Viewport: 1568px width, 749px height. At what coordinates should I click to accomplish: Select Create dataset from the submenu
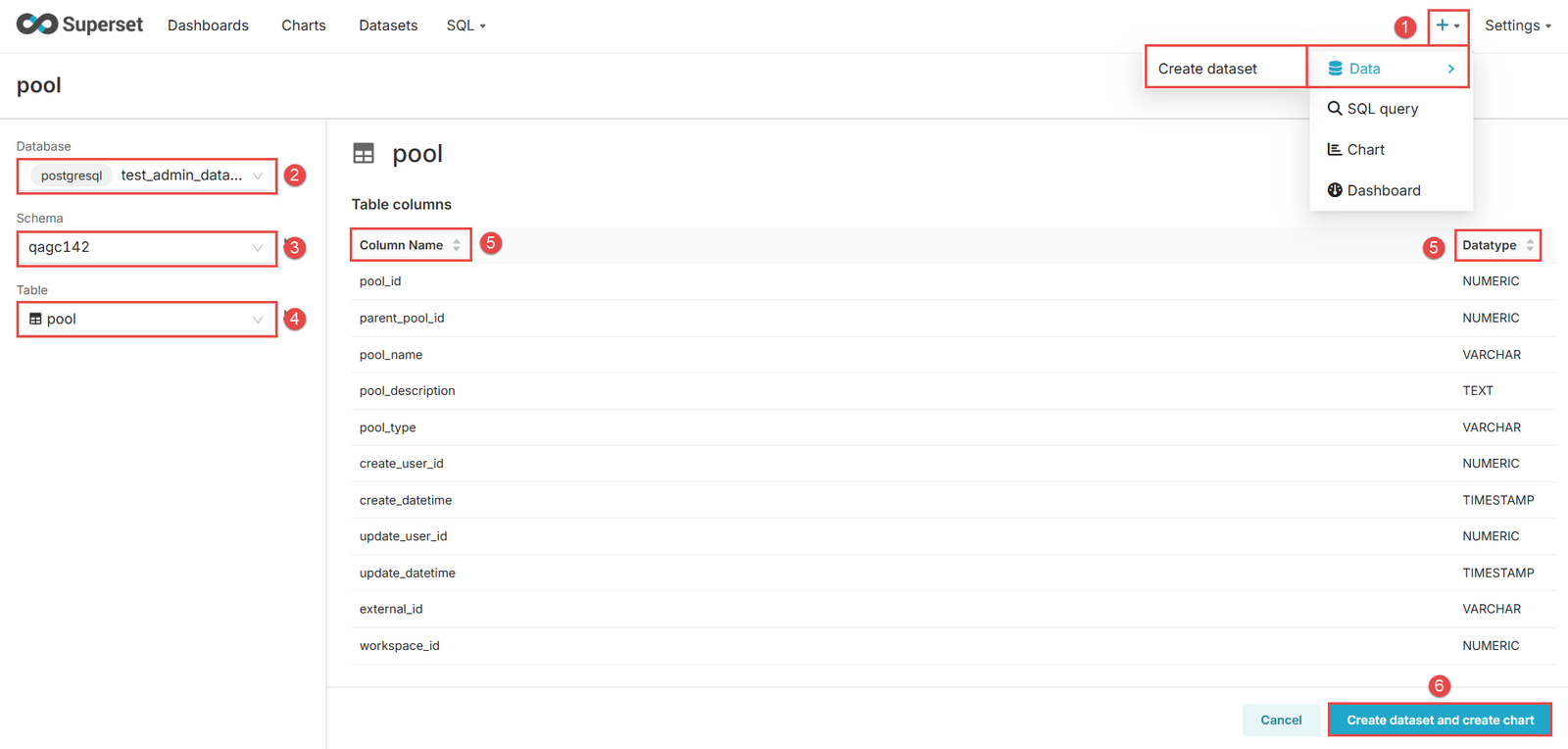[1207, 69]
